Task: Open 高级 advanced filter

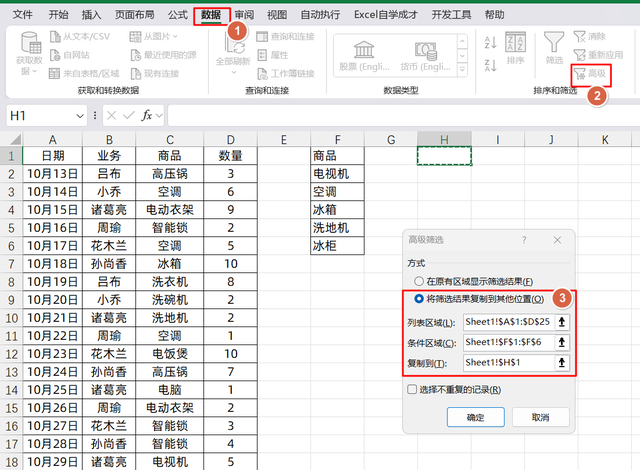Action: (x=590, y=74)
